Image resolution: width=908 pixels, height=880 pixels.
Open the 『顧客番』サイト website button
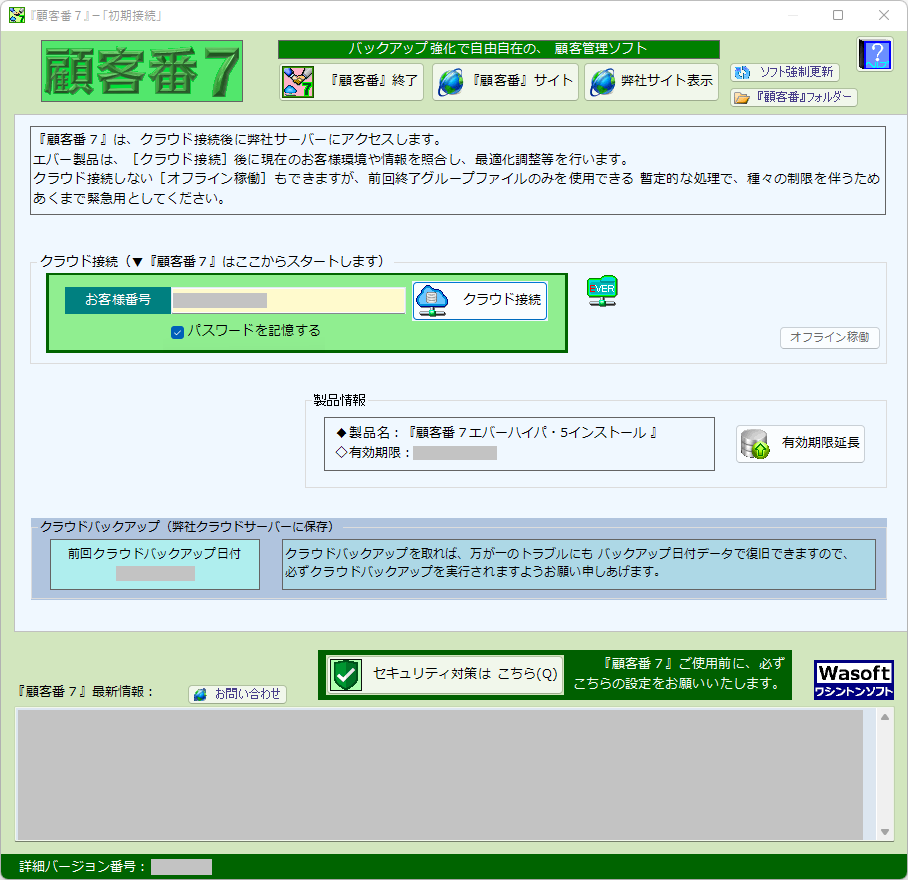(x=505, y=81)
